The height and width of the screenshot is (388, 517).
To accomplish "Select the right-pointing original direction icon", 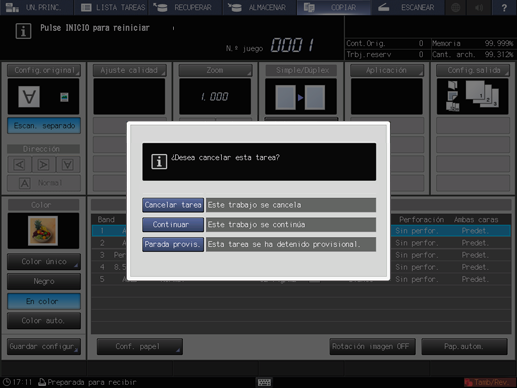I will (44, 164).
